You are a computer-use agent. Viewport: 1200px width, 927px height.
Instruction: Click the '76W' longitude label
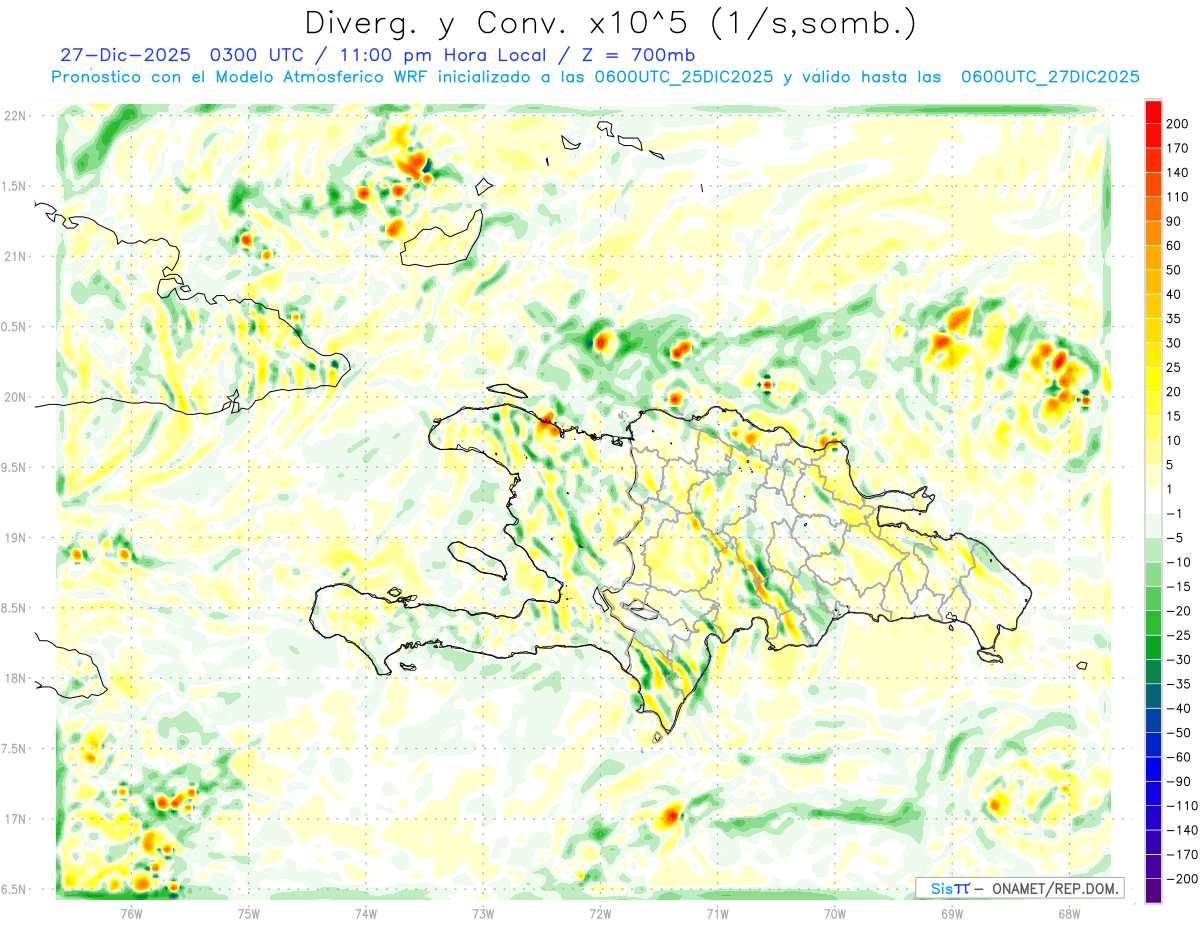[x=131, y=914]
